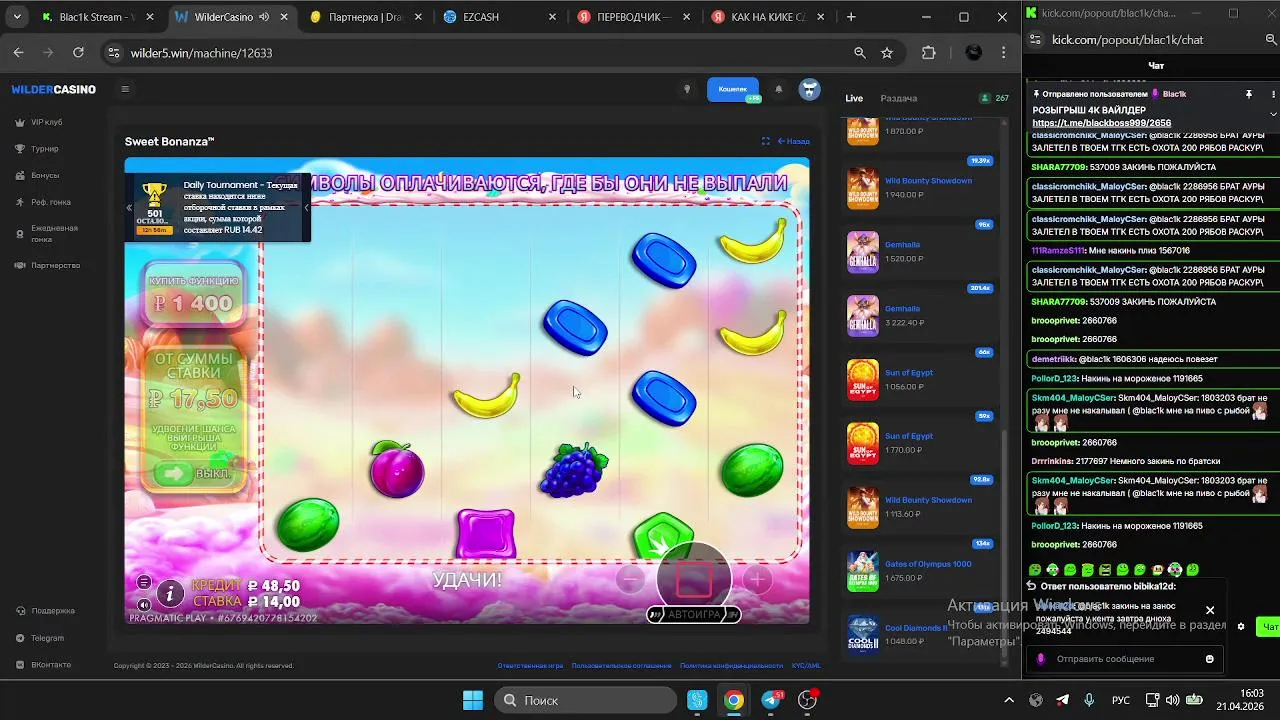Mute the slot game sound icon

[x=144, y=604]
